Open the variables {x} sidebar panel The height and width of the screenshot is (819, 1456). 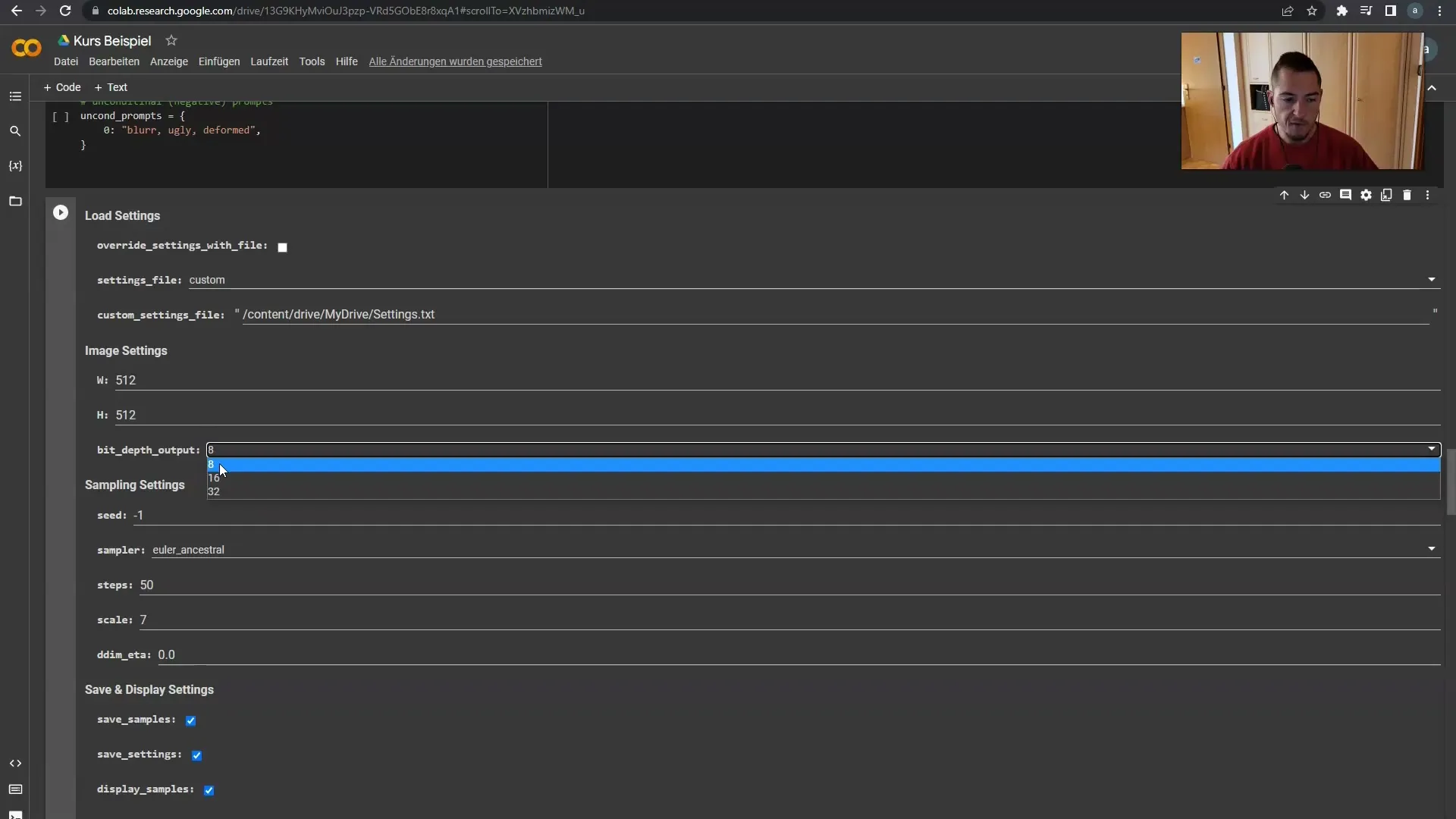15,166
